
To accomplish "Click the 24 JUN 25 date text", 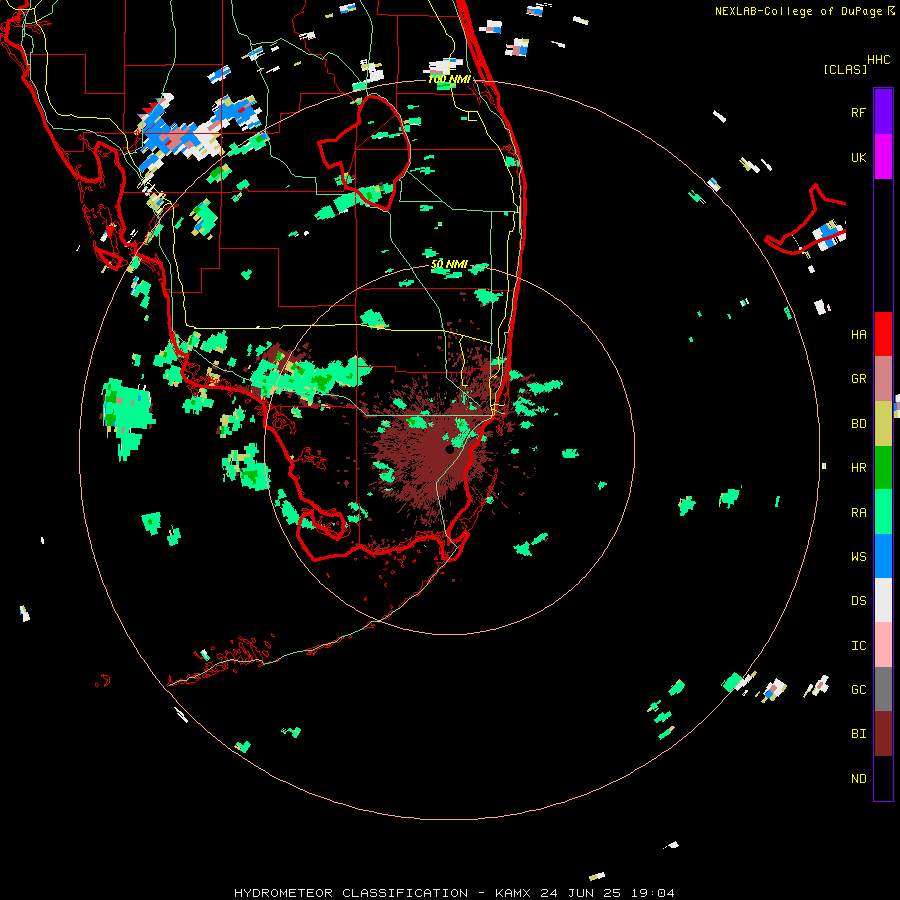I will pyautogui.click(x=581, y=893).
